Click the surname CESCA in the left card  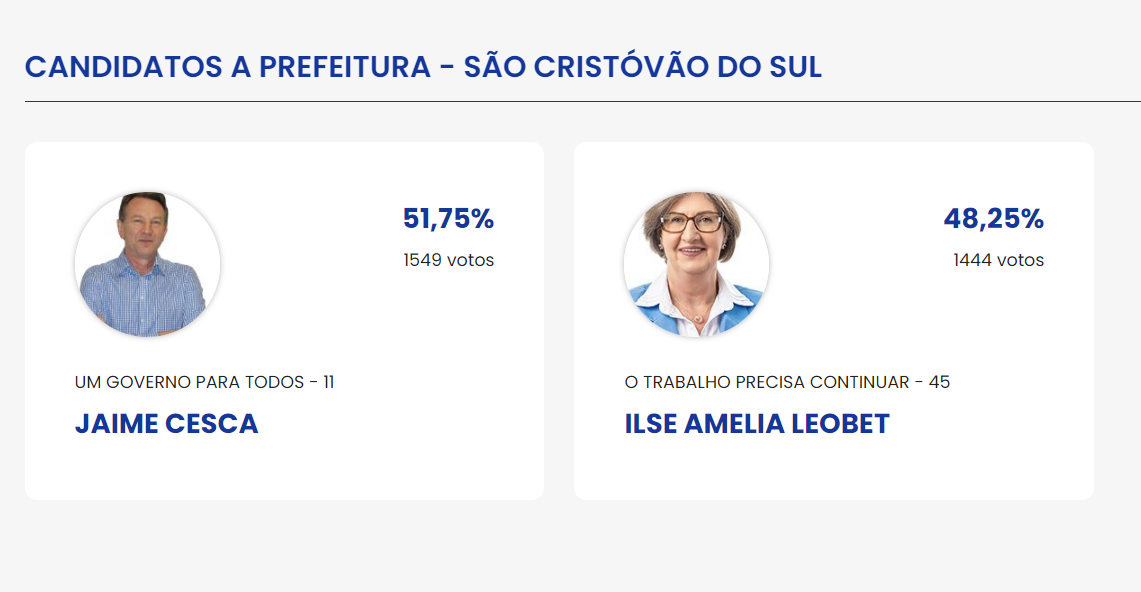[211, 424]
